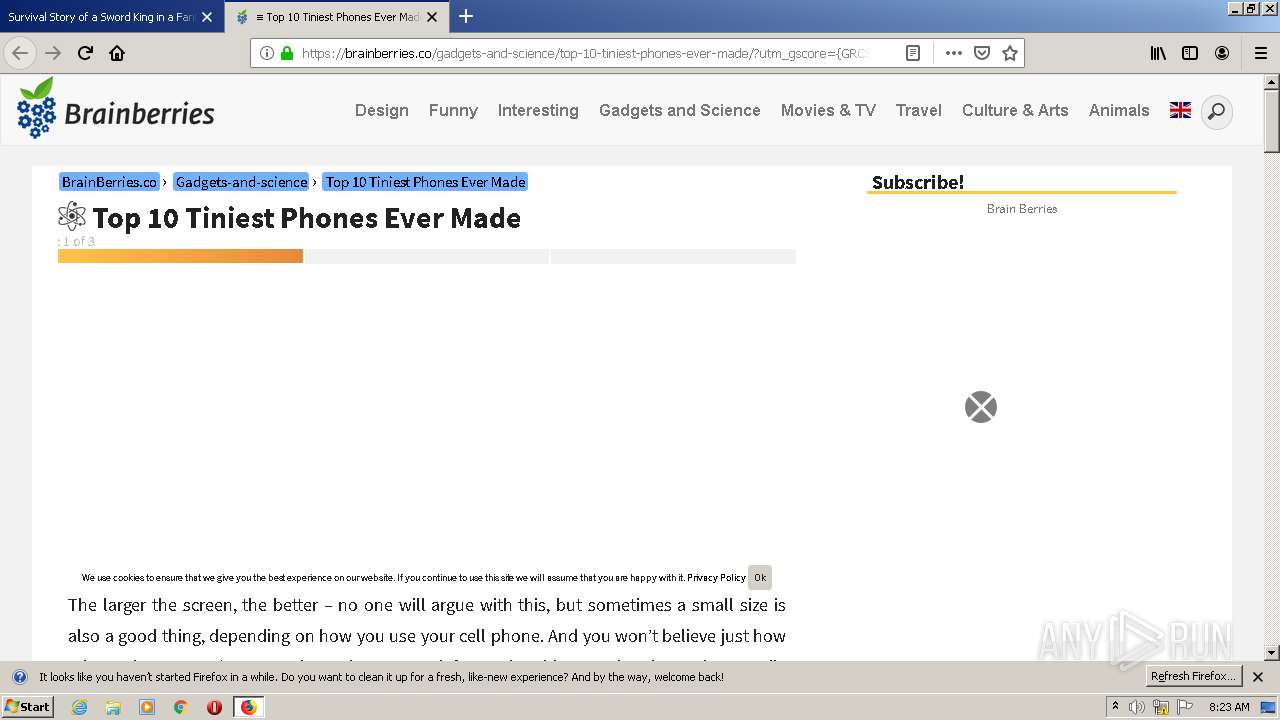Image resolution: width=1280 pixels, height=720 pixels.
Task: Open the Action Center flag tray icon
Action: click(1185, 707)
